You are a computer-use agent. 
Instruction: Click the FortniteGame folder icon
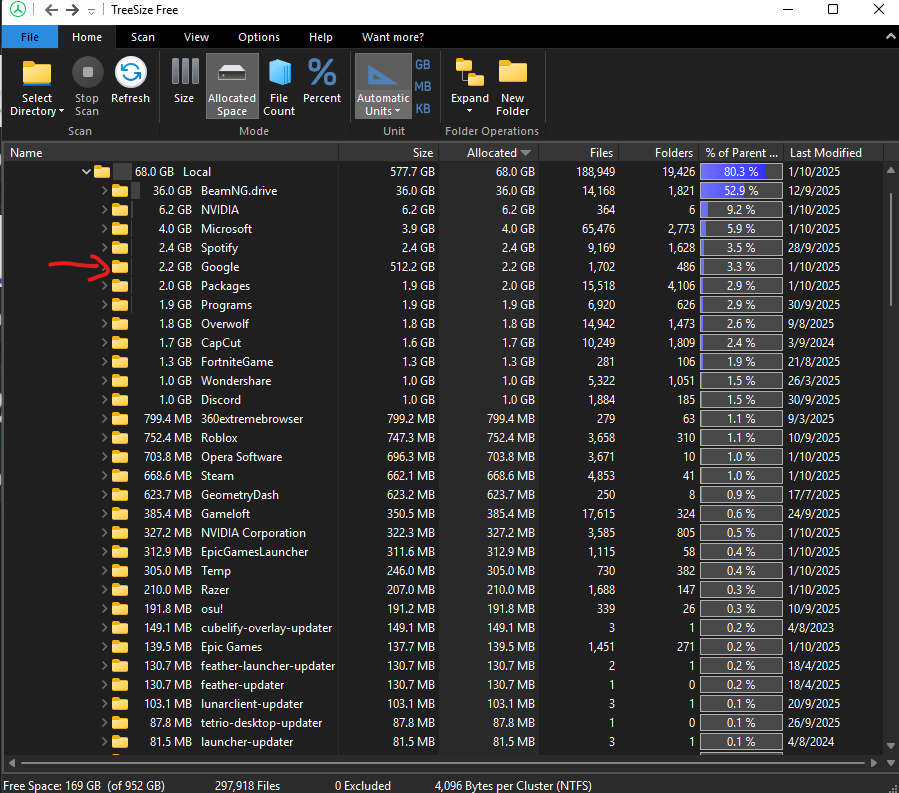pos(120,362)
